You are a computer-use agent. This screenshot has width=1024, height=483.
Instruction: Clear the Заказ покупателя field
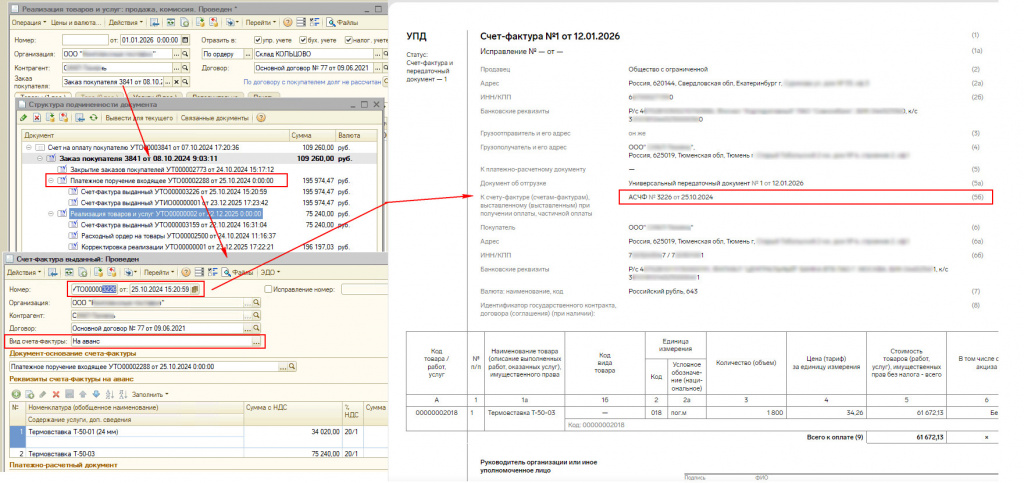click(176, 82)
